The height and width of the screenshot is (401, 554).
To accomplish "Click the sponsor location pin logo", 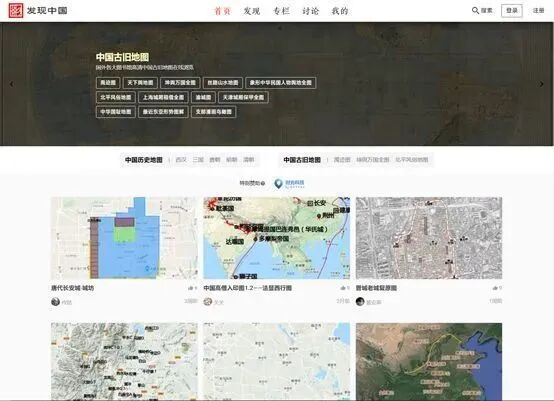I will click(279, 183).
